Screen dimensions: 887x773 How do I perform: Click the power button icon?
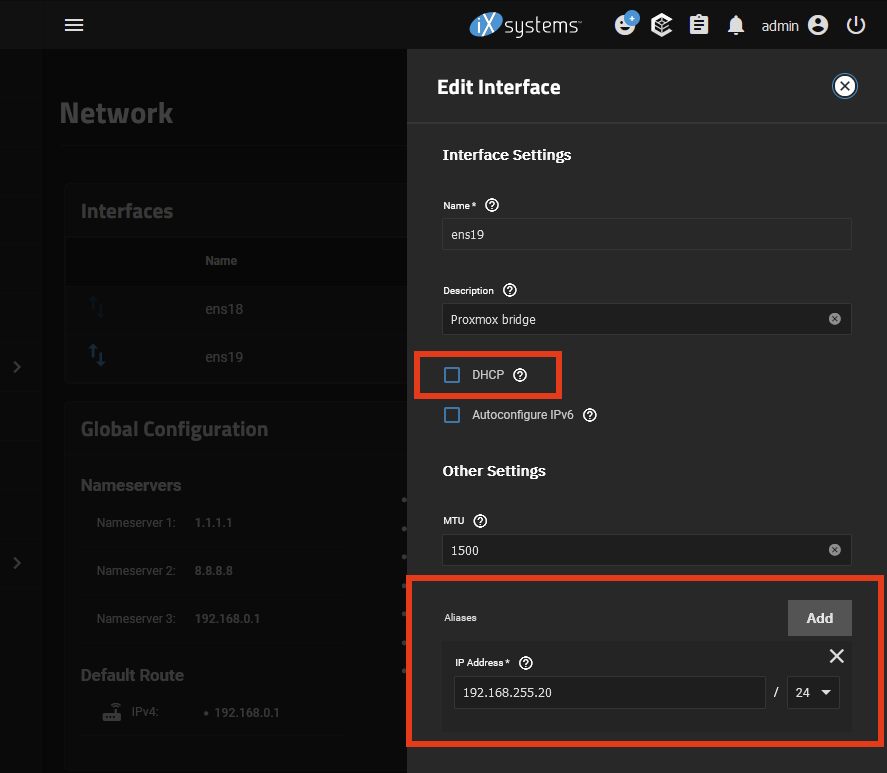(x=856, y=25)
